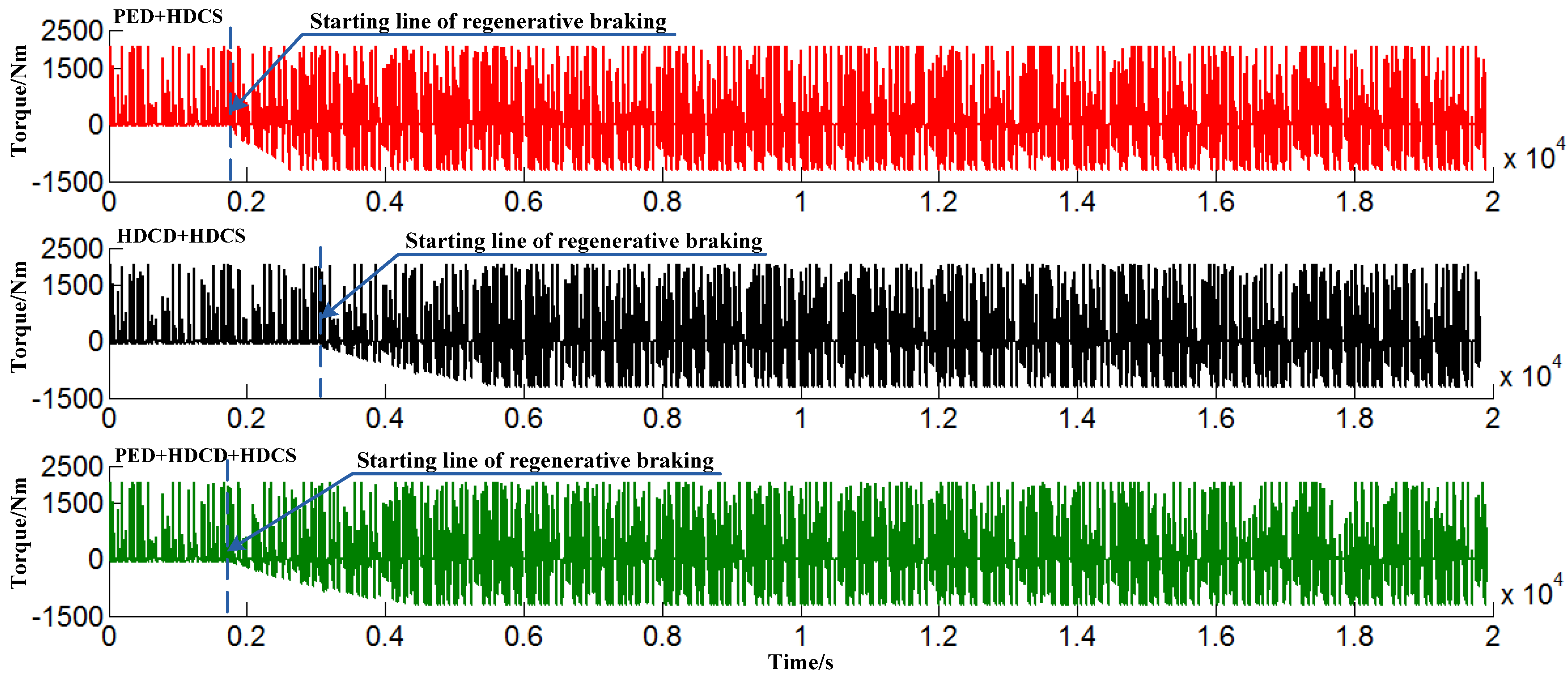Click the 1 tick label below black plot
1568x677 pixels.
click(x=800, y=419)
